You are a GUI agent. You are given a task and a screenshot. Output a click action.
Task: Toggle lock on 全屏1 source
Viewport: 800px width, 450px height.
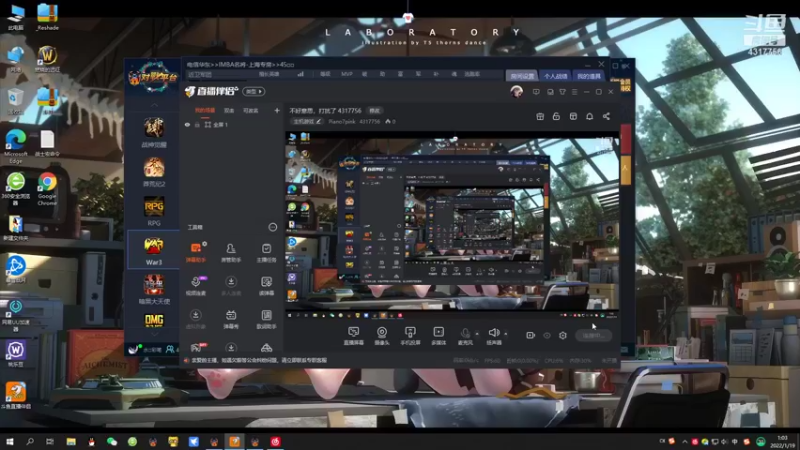(x=197, y=124)
